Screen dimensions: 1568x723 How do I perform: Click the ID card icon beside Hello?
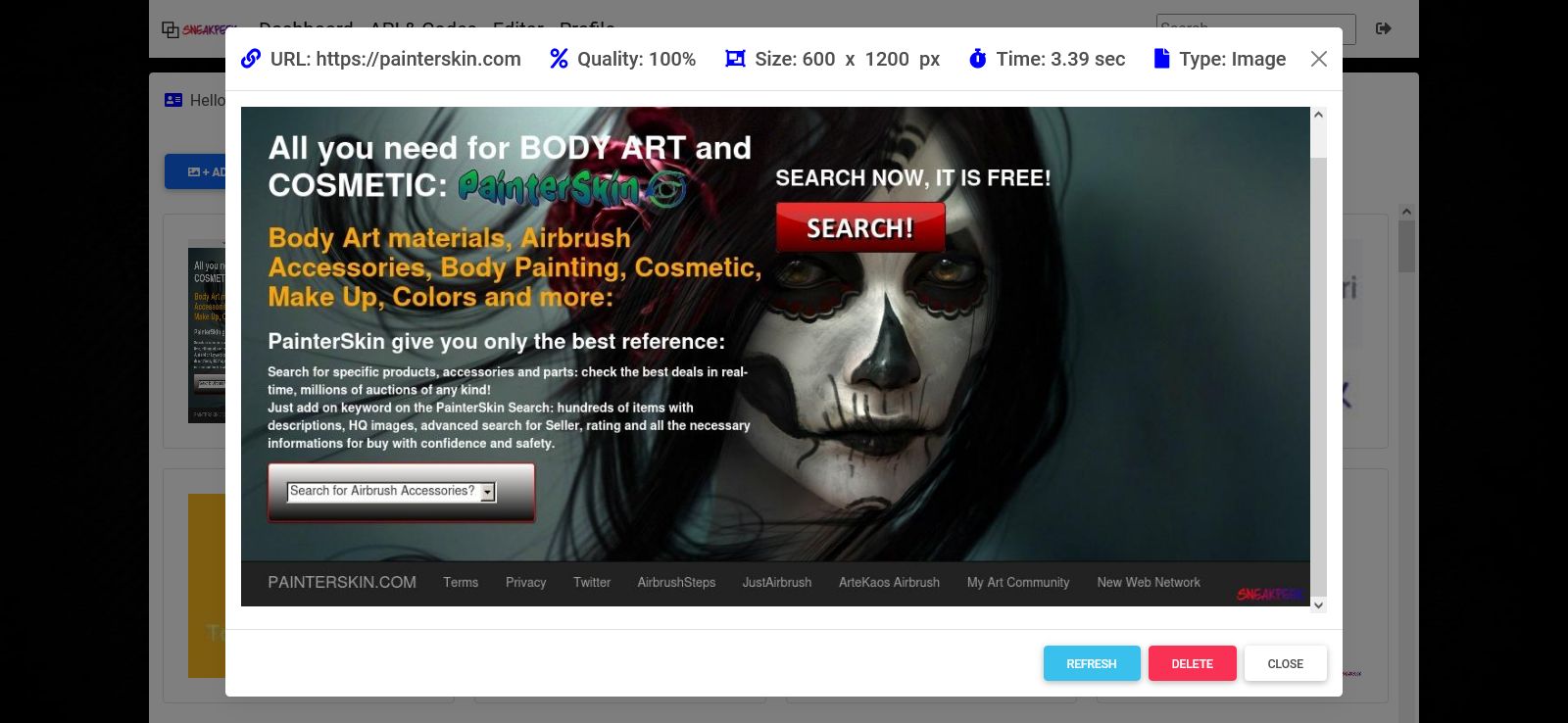coord(173,100)
